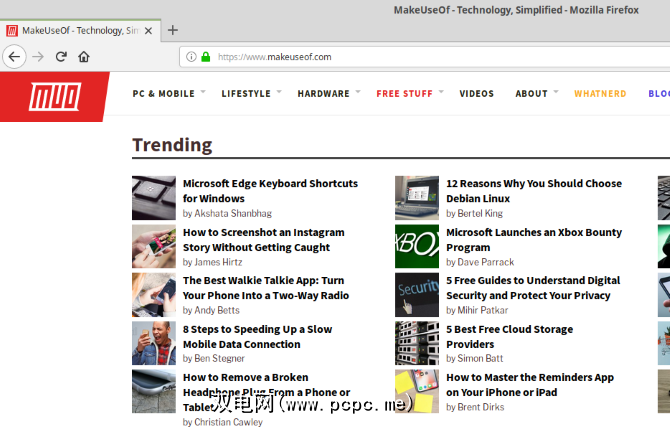The width and height of the screenshot is (670, 427).
Task: Click the Xbox logo thumbnail
Action: (417, 246)
